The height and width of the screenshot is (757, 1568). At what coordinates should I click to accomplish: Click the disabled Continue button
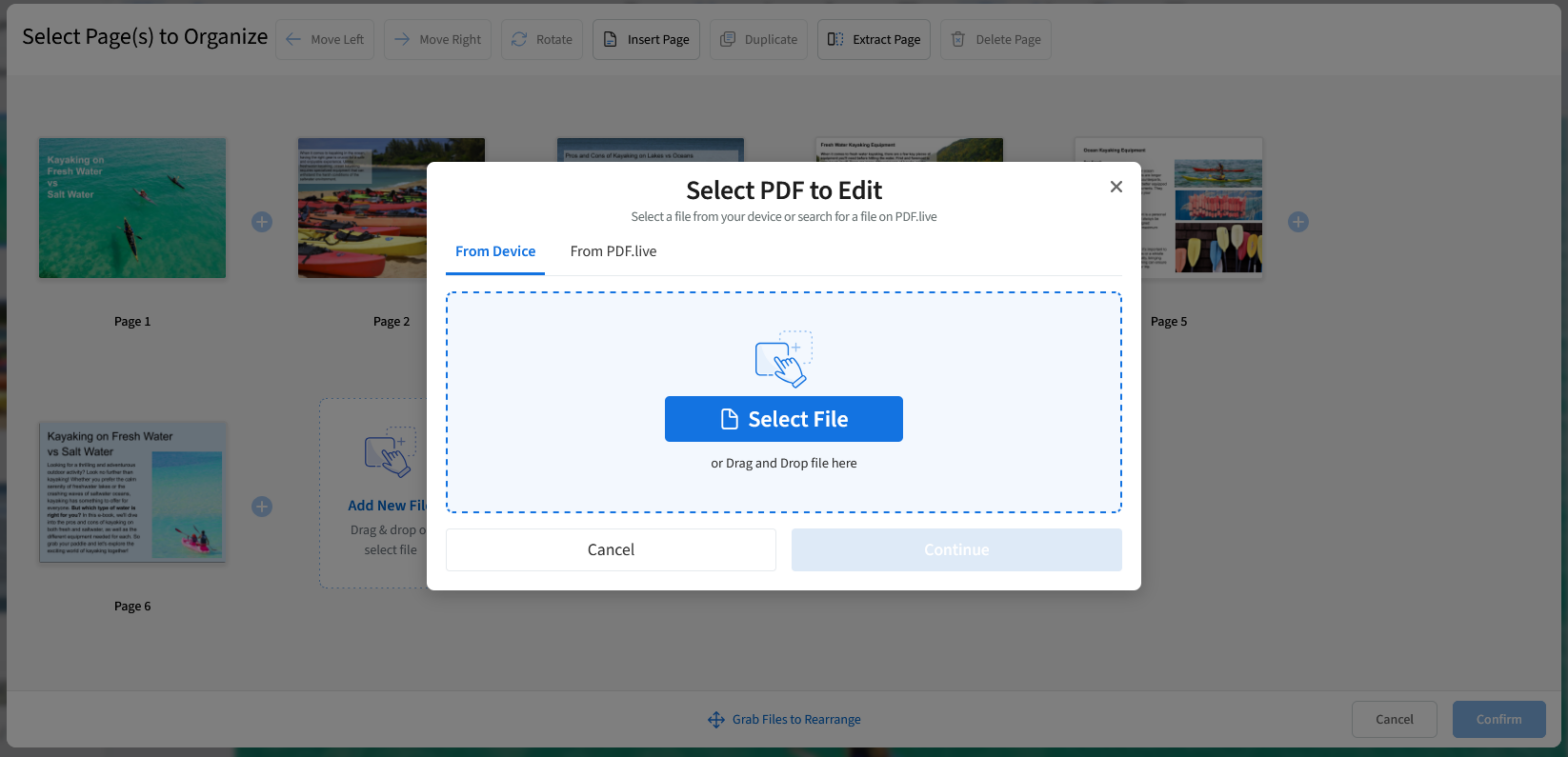pyautogui.click(x=956, y=550)
